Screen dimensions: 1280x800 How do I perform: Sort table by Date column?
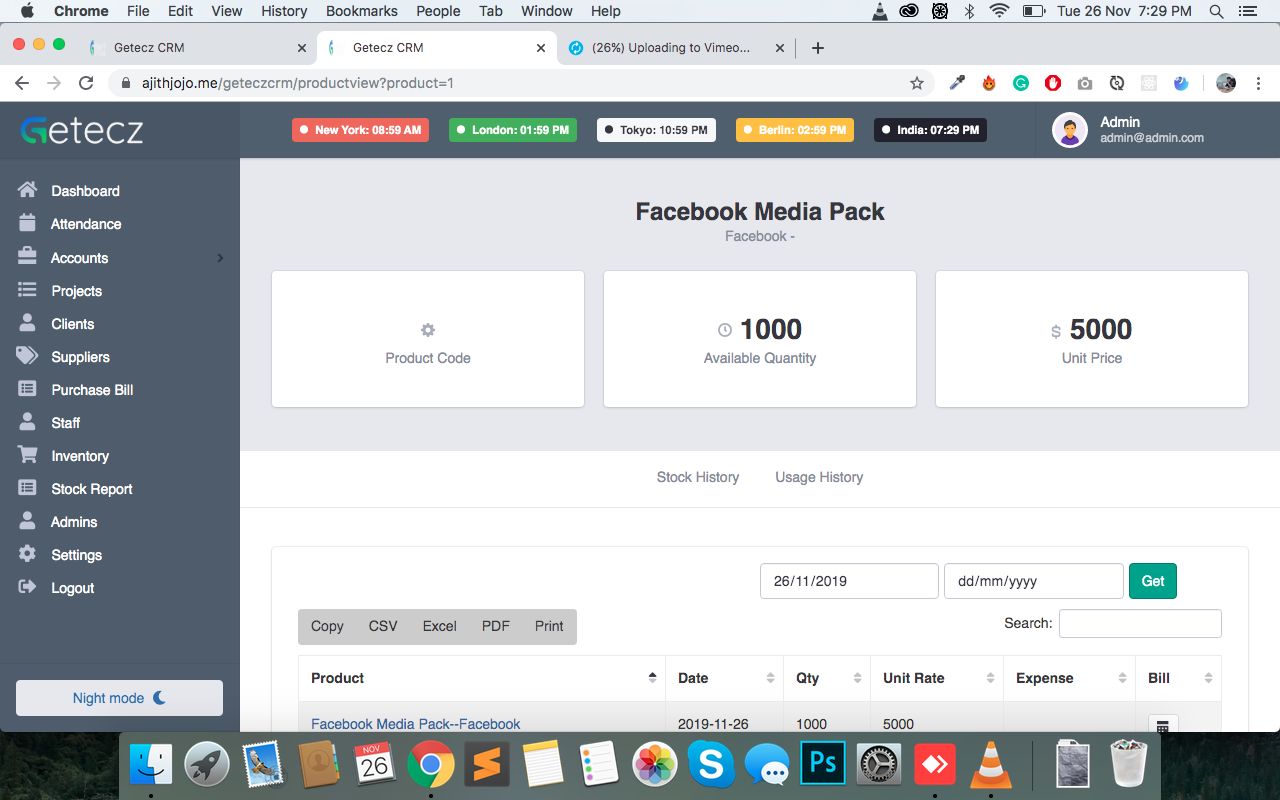(725, 678)
